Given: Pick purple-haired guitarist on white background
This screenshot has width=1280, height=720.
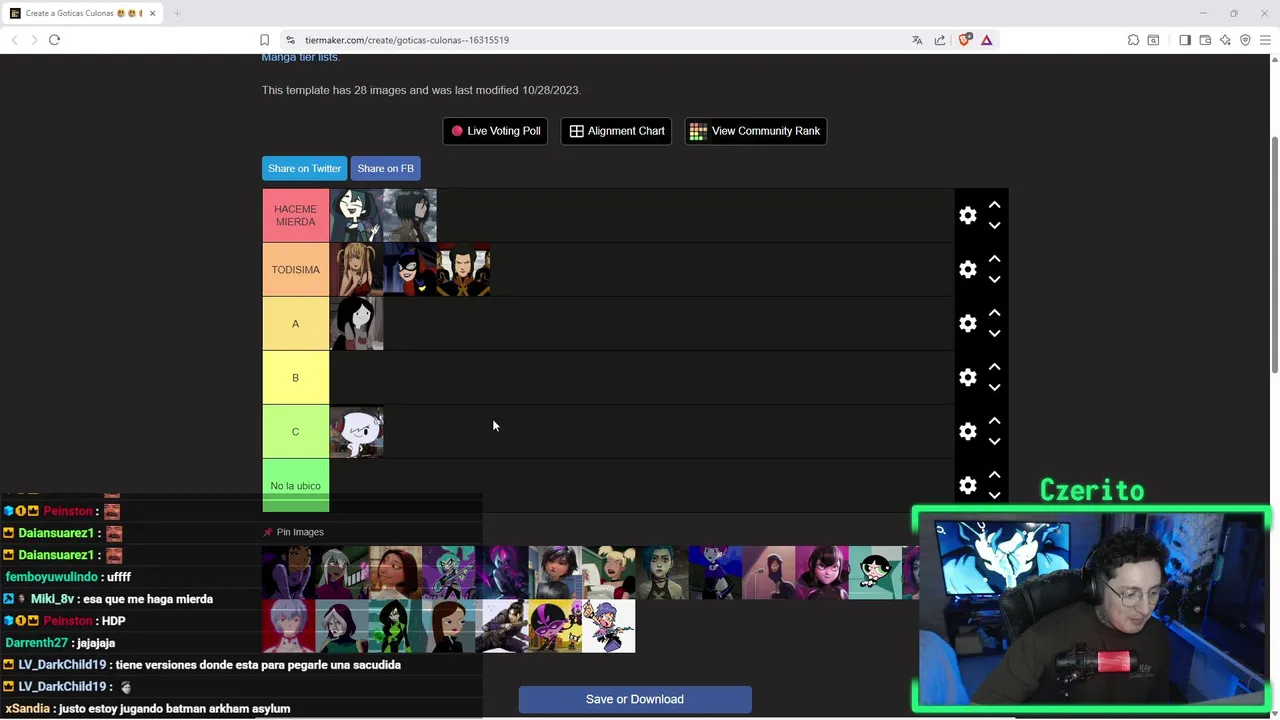Looking at the screenshot, I should (x=608, y=626).
